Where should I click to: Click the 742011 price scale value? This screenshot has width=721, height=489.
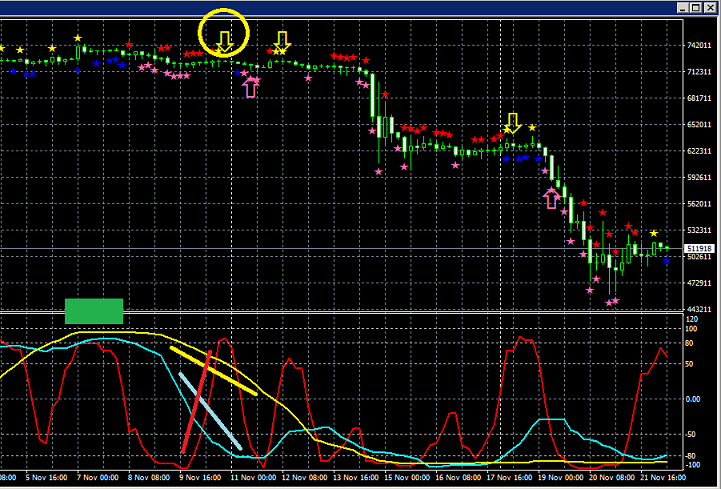click(x=699, y=45)
